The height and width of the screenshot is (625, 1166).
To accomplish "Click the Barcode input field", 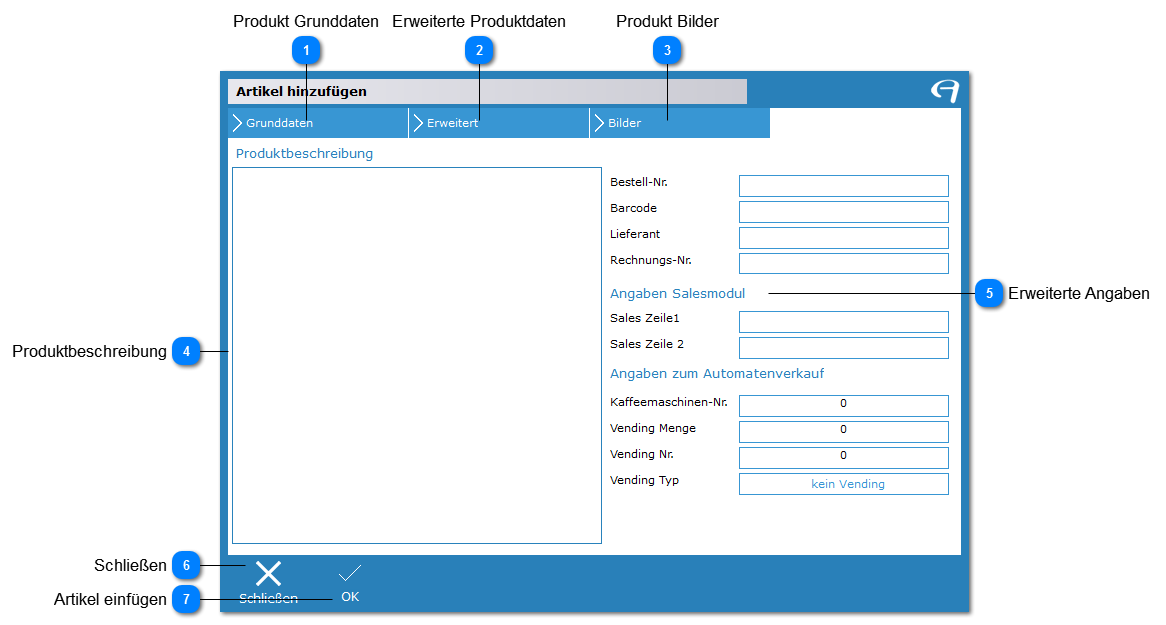I will tap(843, 212).
